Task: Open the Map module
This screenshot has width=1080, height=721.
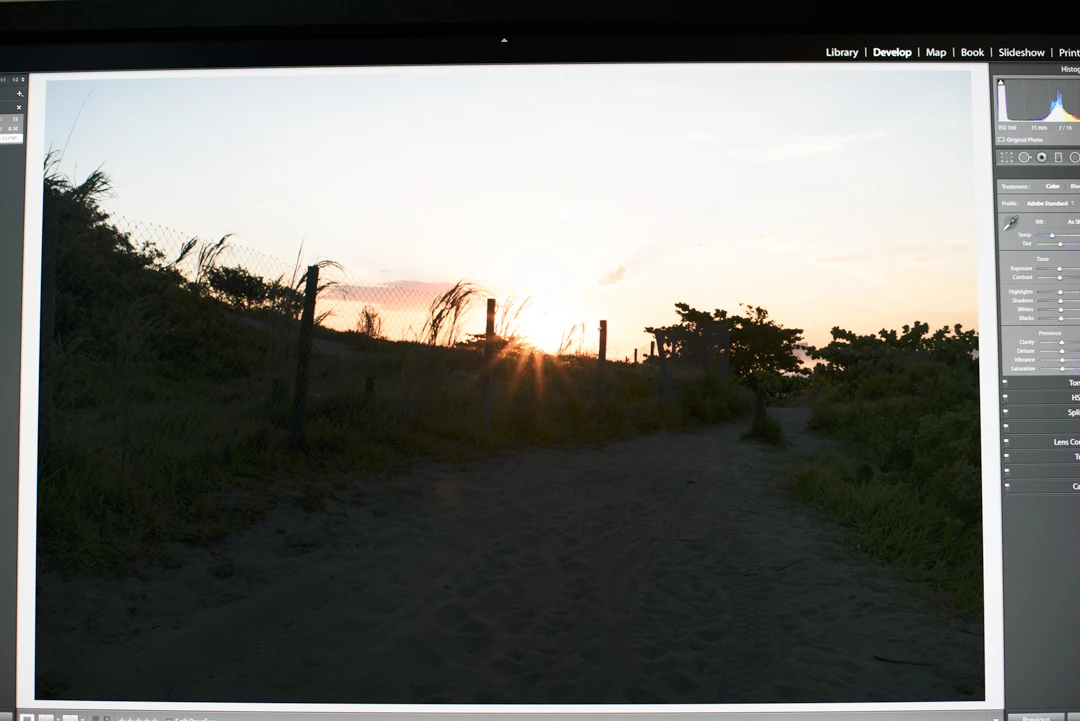Action: coord(936,52)
